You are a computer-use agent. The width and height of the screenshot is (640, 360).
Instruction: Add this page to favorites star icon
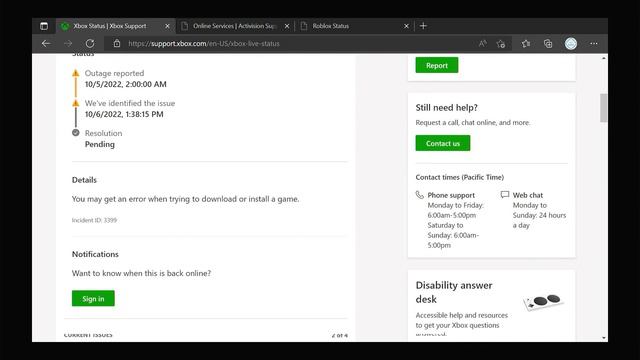coord(501,43)
